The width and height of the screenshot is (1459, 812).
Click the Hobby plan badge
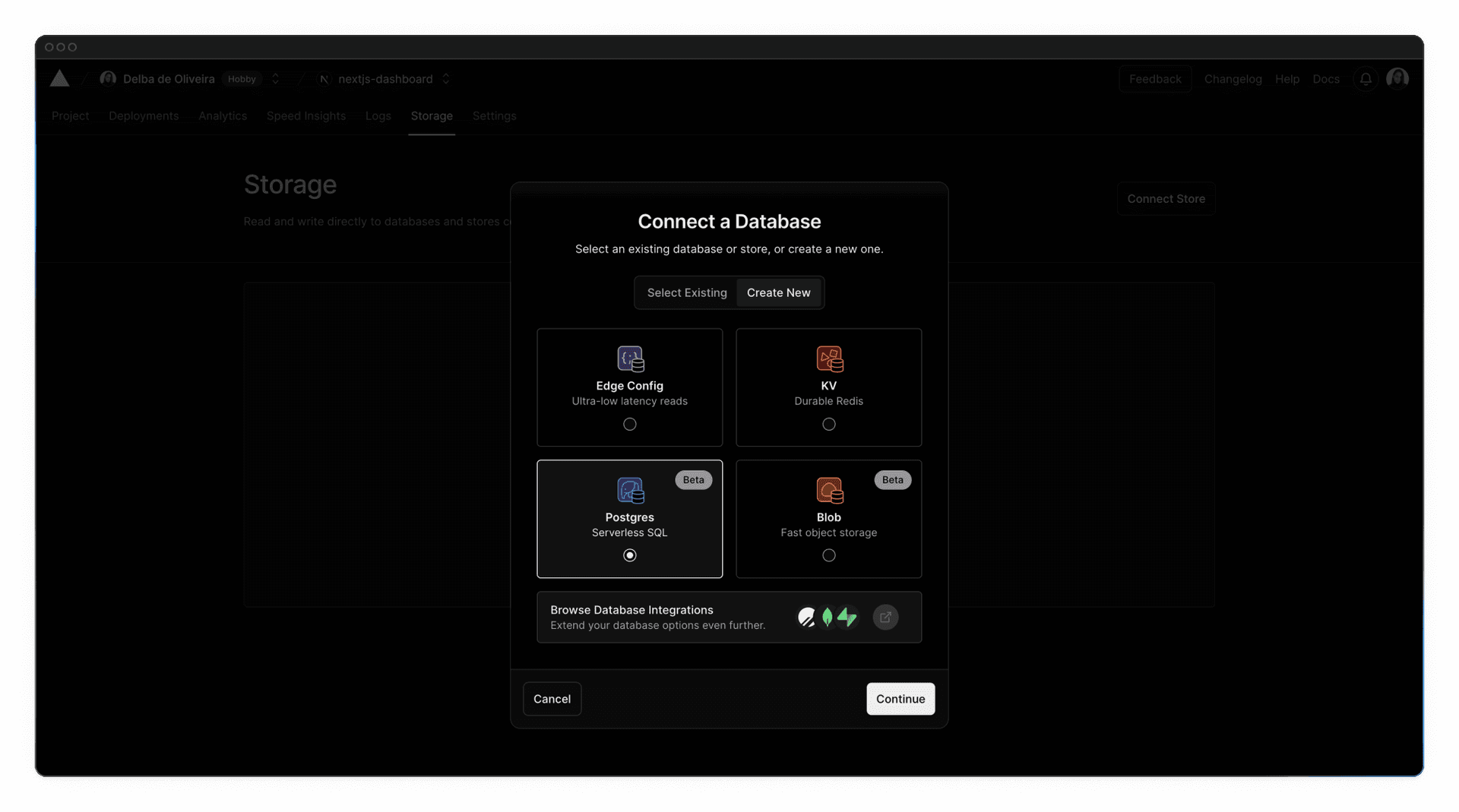[242, 79]
